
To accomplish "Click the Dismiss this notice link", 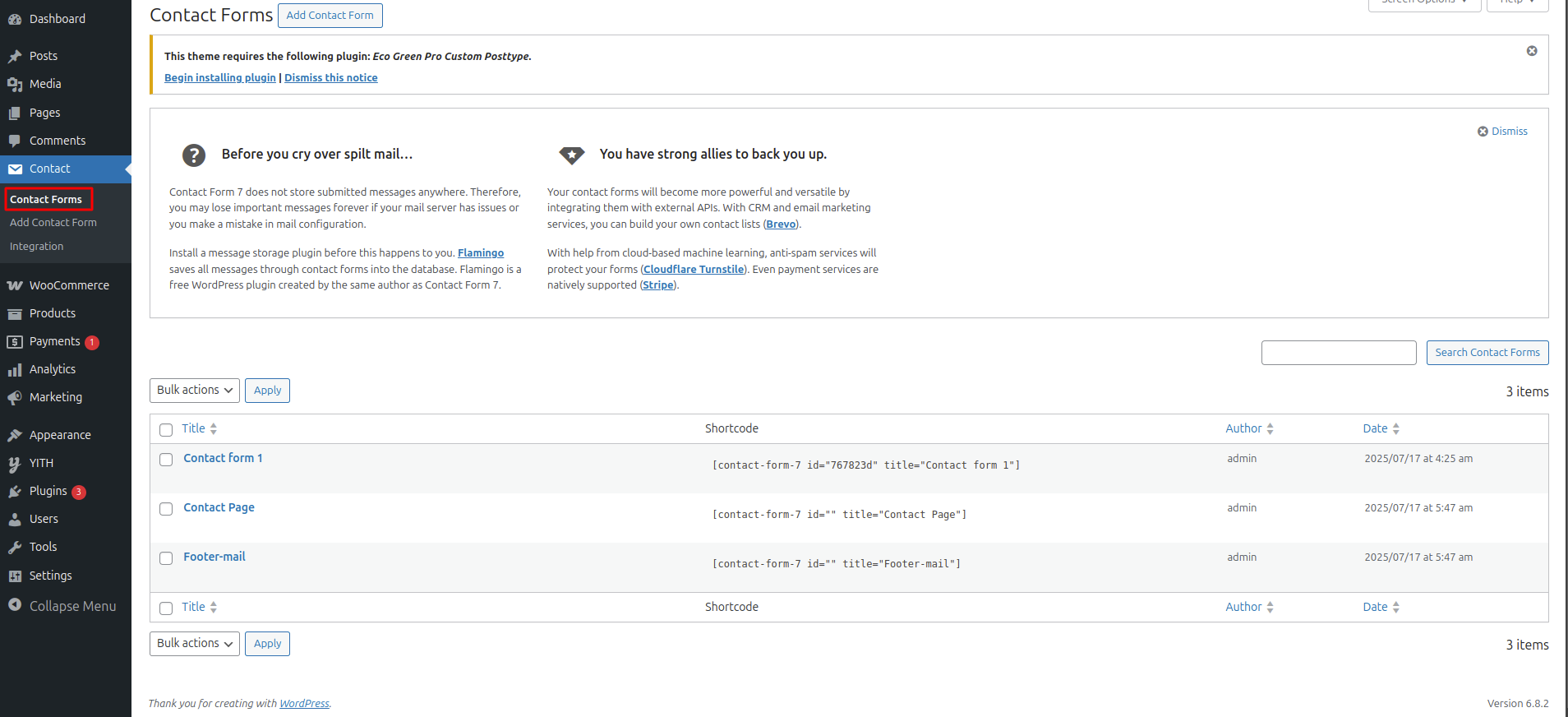I will pyautogui.click(x=331, y=78).
